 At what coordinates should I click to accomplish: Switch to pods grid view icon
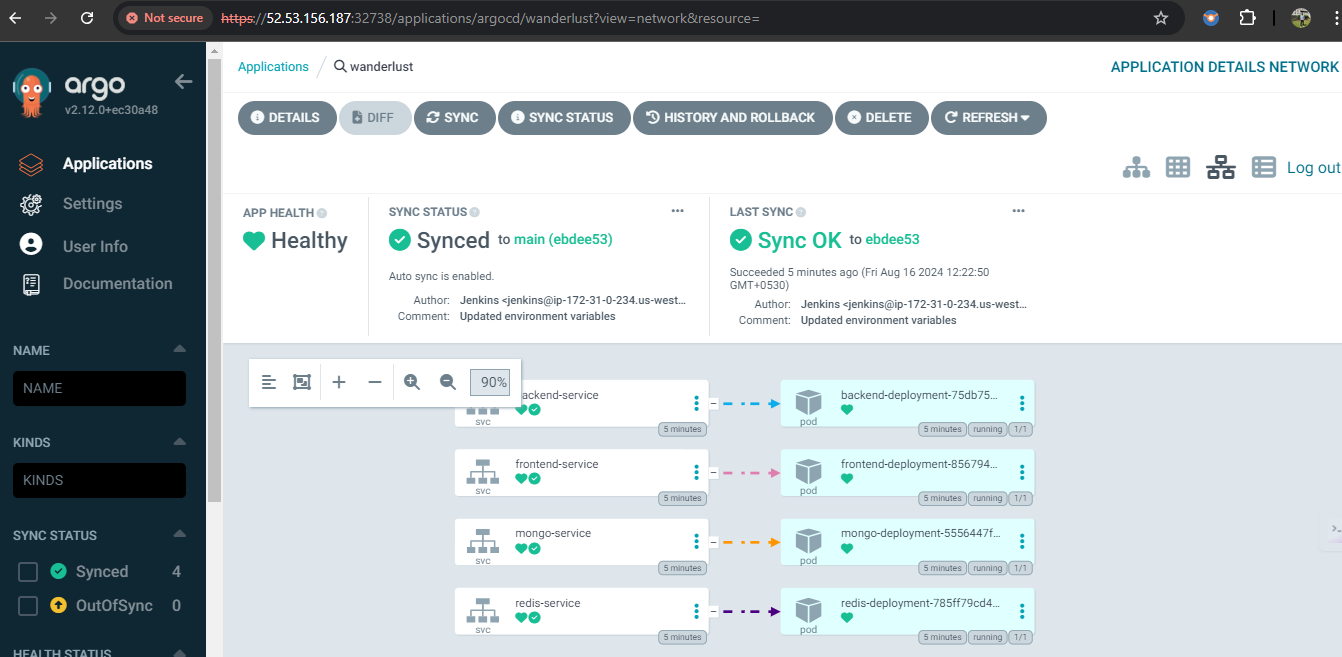(1178, 167)
